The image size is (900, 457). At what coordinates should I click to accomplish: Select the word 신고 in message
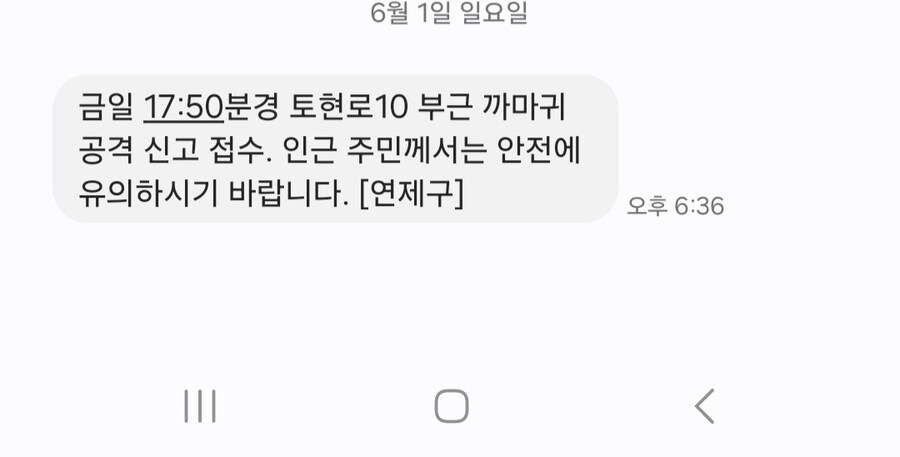pos(170,150)
